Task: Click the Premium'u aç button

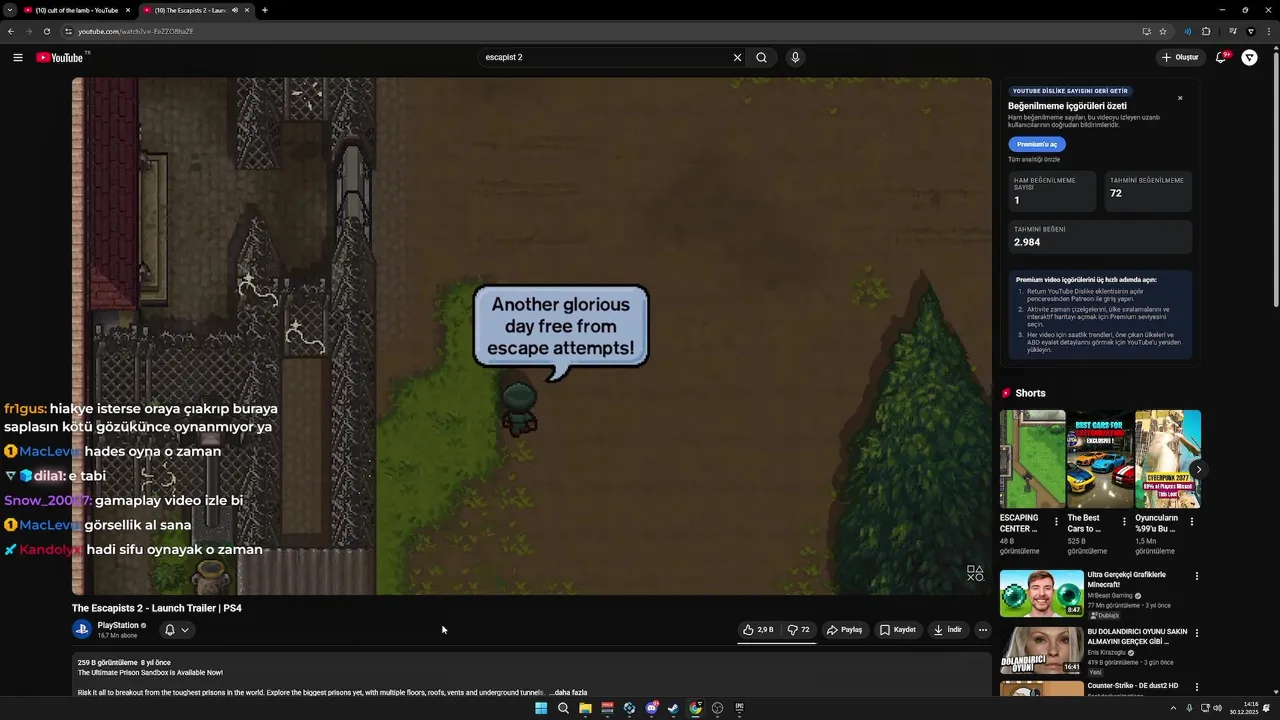Action: pyautogui.click(x=1037, y=144)
